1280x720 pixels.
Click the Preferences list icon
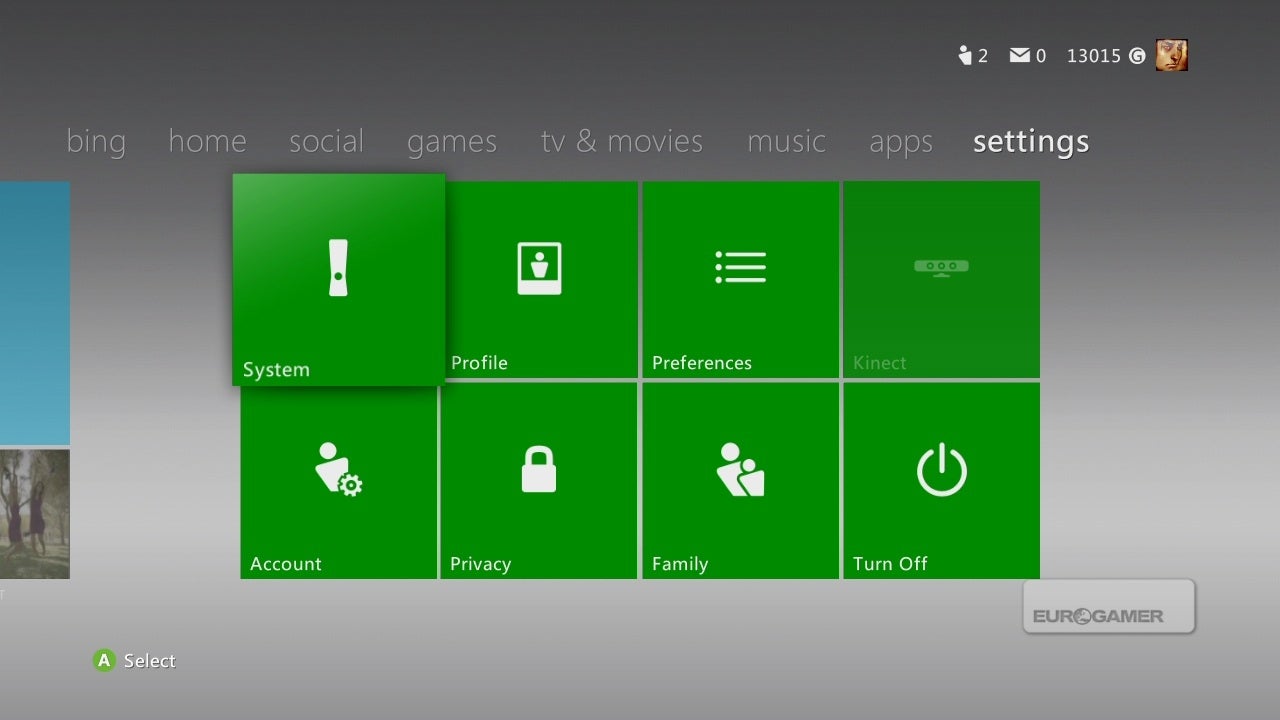pos(740,267)
